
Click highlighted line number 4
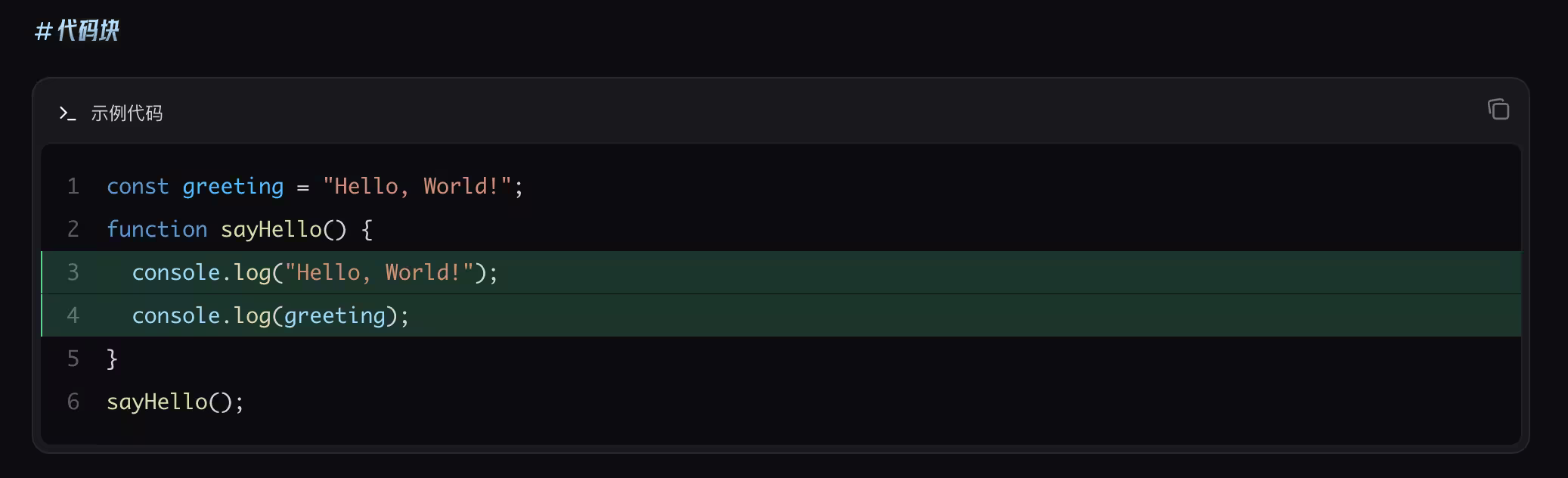click(73, 315)
